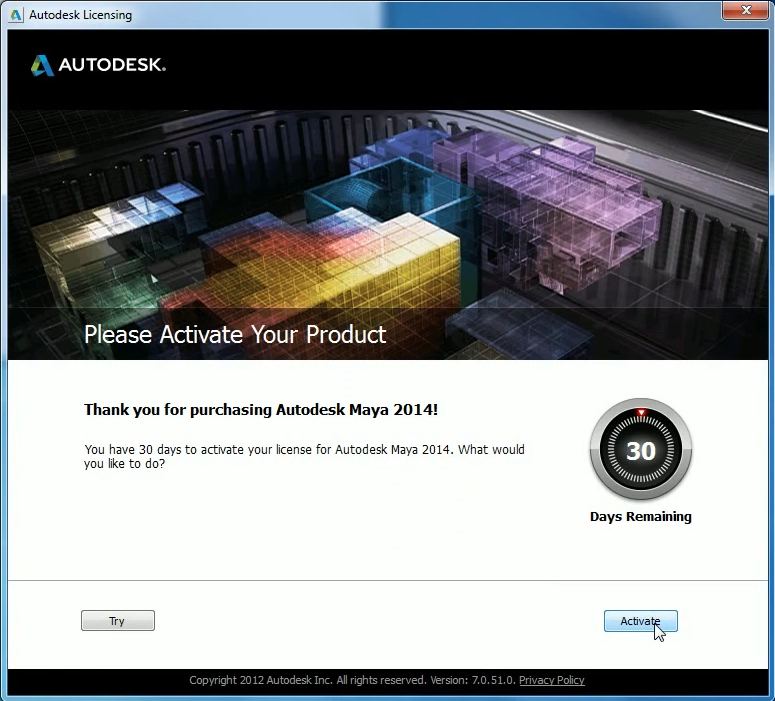Click the Days Remaining label
775x701 pixels.
(640, 517)
